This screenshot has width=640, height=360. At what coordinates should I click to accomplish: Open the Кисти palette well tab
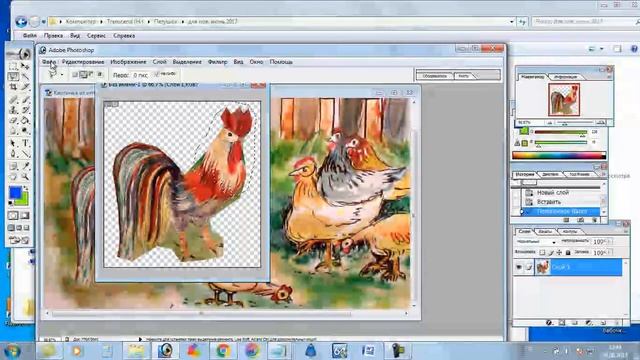(x=463, y=76)
